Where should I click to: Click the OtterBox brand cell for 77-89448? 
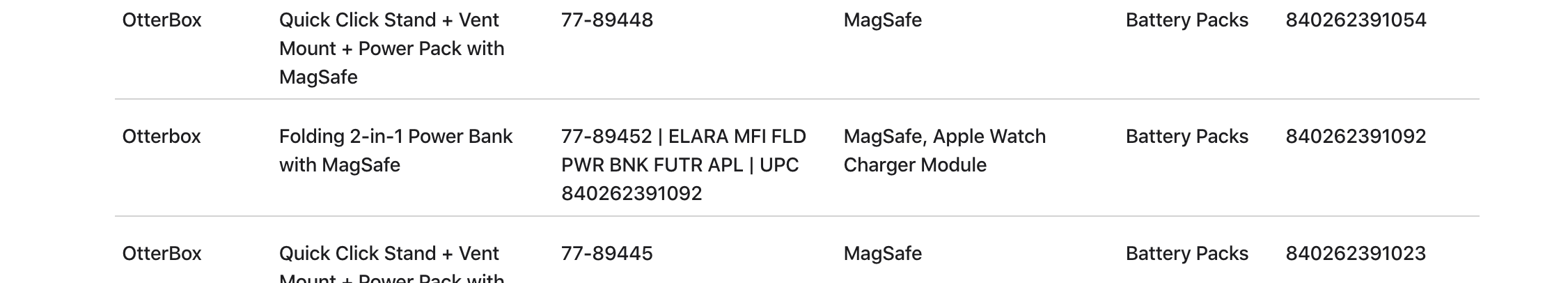(162, 20)
